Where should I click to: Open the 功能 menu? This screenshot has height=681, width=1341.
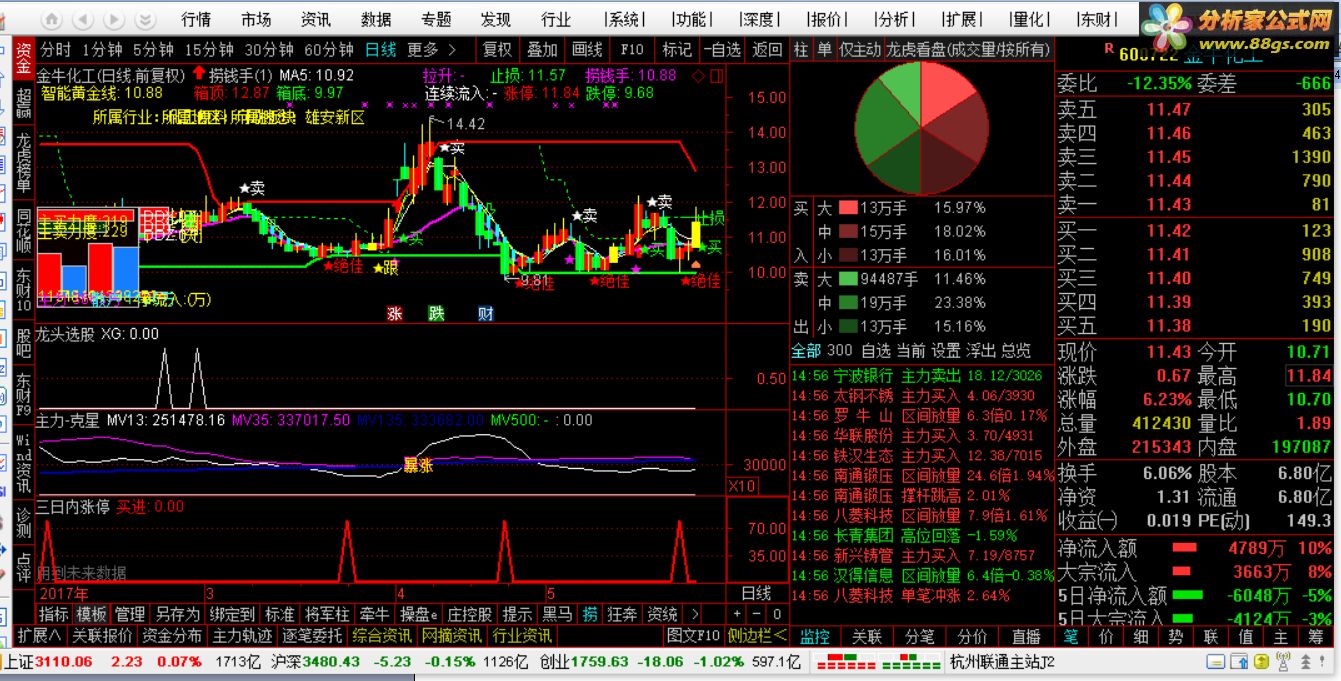690,20
